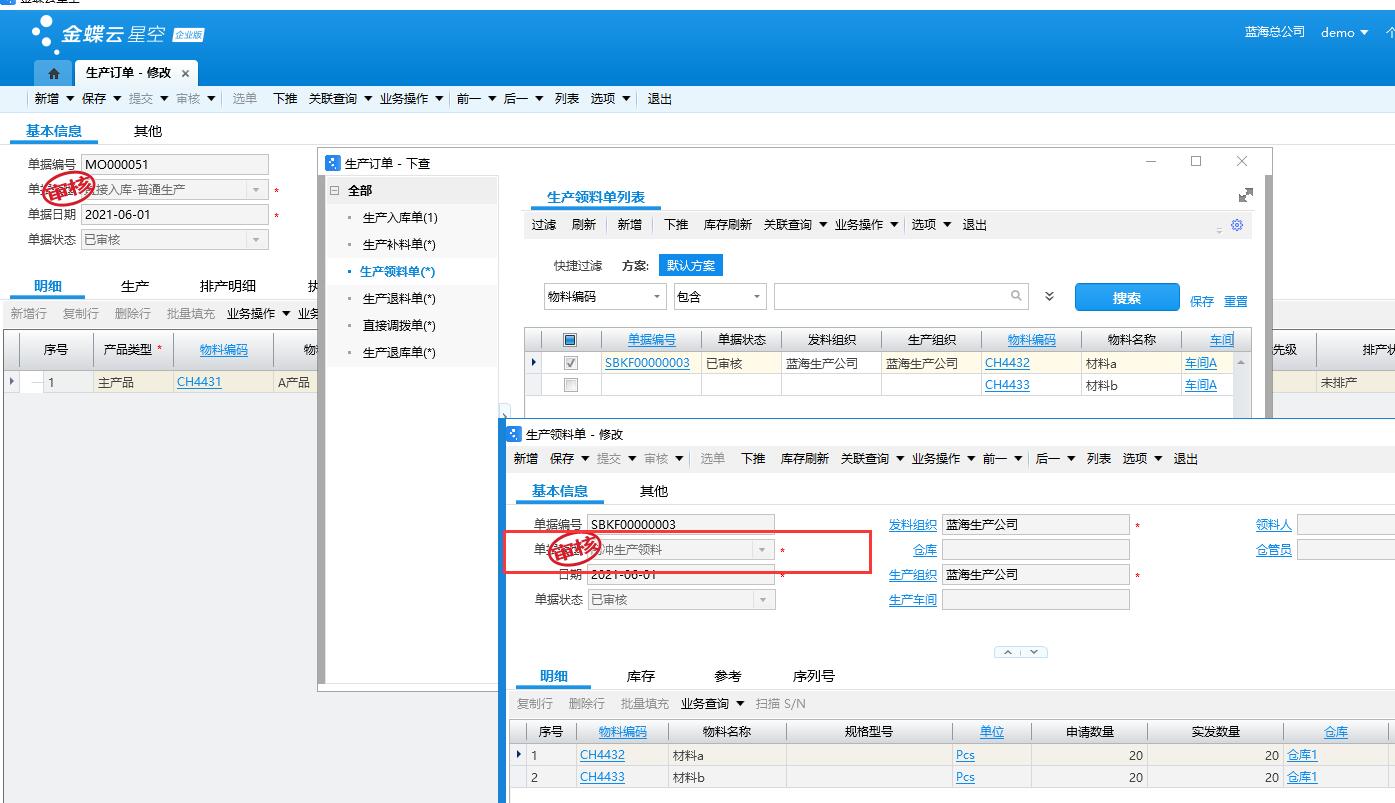Collapse the 全部 tree node
Screen dimensions: 1395x803
334,190
